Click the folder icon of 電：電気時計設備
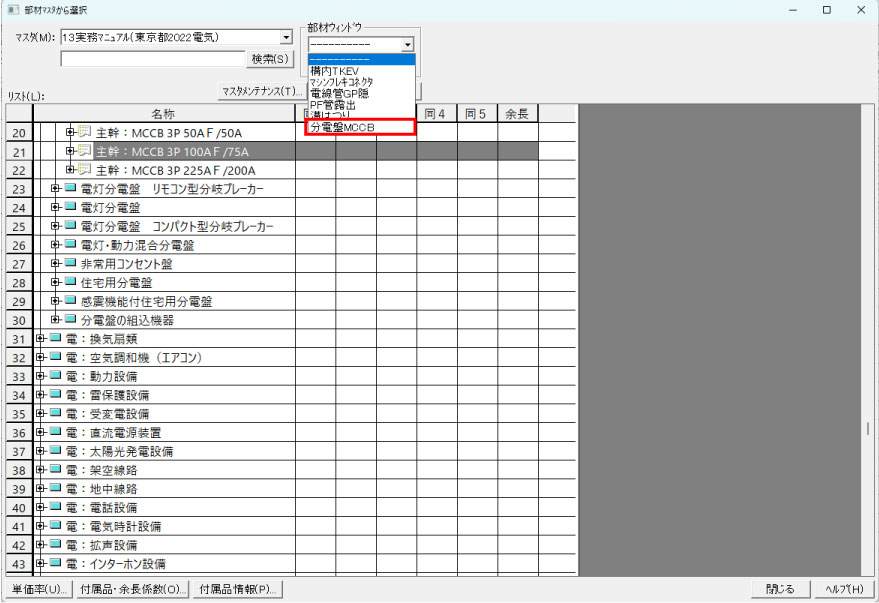The width and height of the screenshot is (879, 603). click(x=55, y=525)
